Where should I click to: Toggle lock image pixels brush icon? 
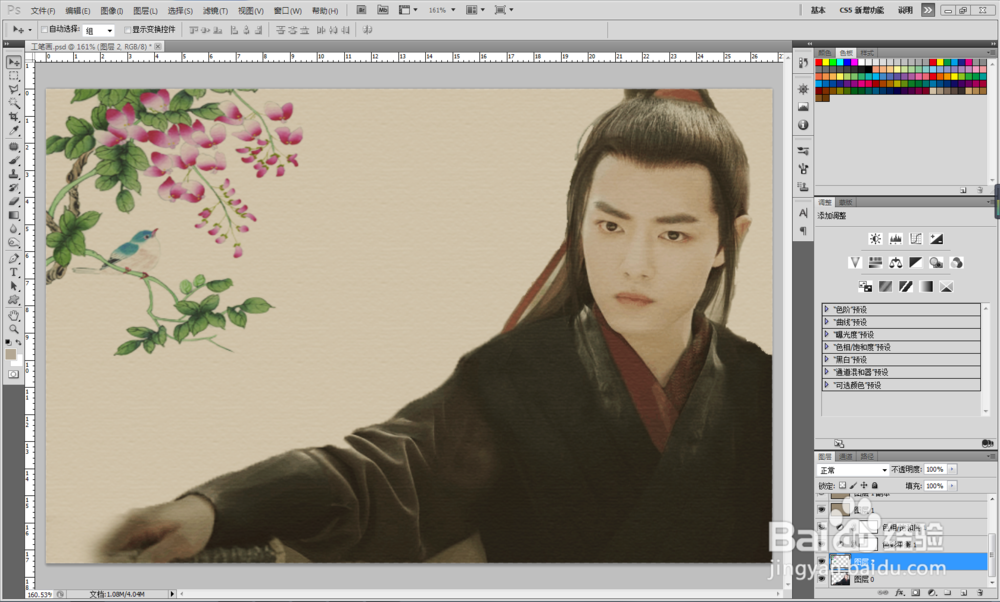click(x=853, y=485)
